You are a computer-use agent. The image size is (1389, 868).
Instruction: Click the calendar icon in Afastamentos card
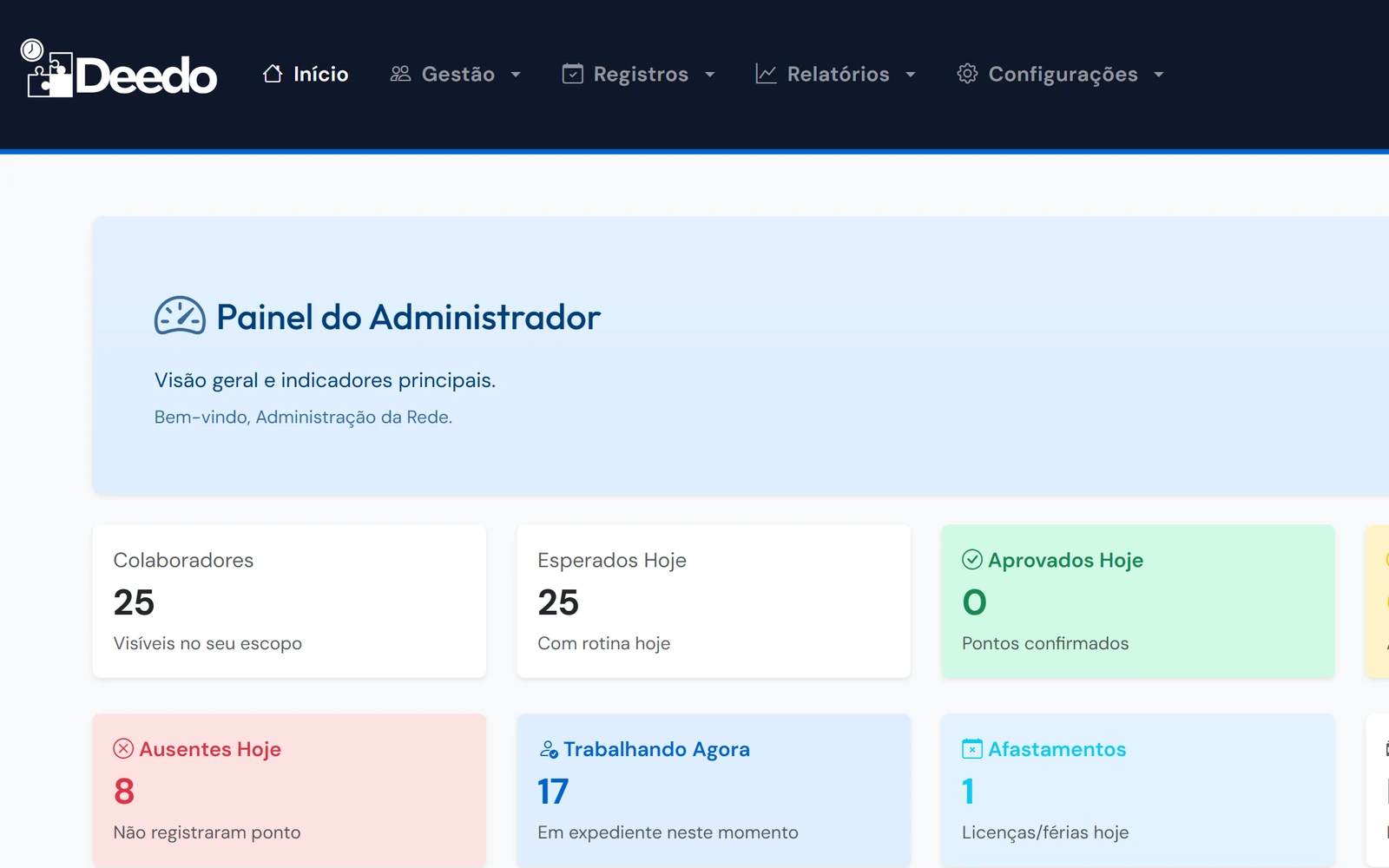click(972, 748)
